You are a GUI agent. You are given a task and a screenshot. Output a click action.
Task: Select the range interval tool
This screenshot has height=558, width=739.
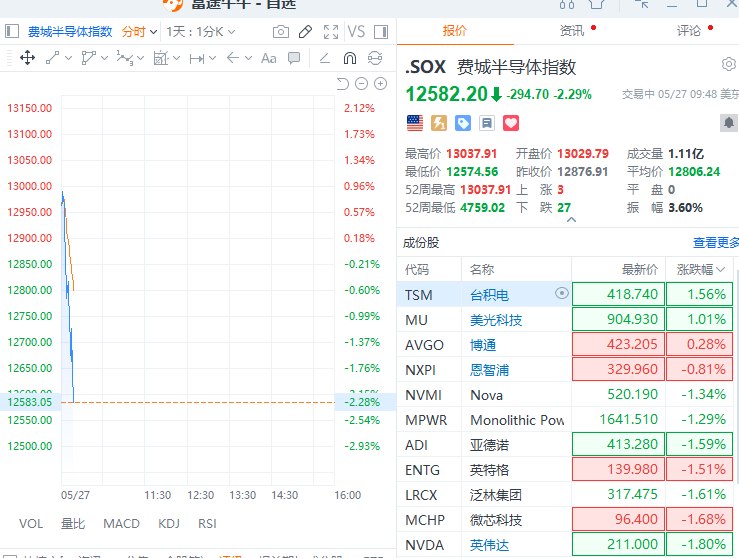(x=197, y=58)
